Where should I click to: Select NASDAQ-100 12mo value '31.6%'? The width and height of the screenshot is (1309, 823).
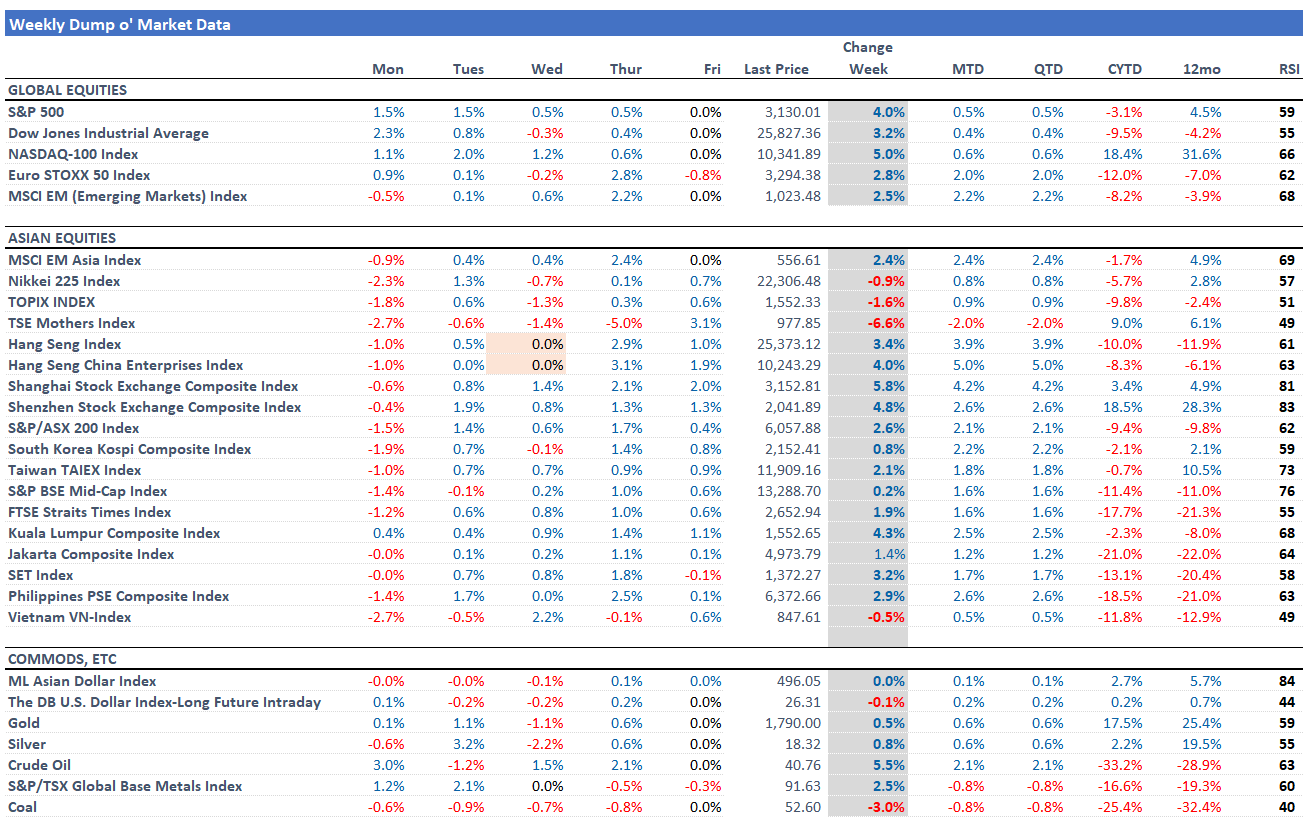pos(1201,154)
